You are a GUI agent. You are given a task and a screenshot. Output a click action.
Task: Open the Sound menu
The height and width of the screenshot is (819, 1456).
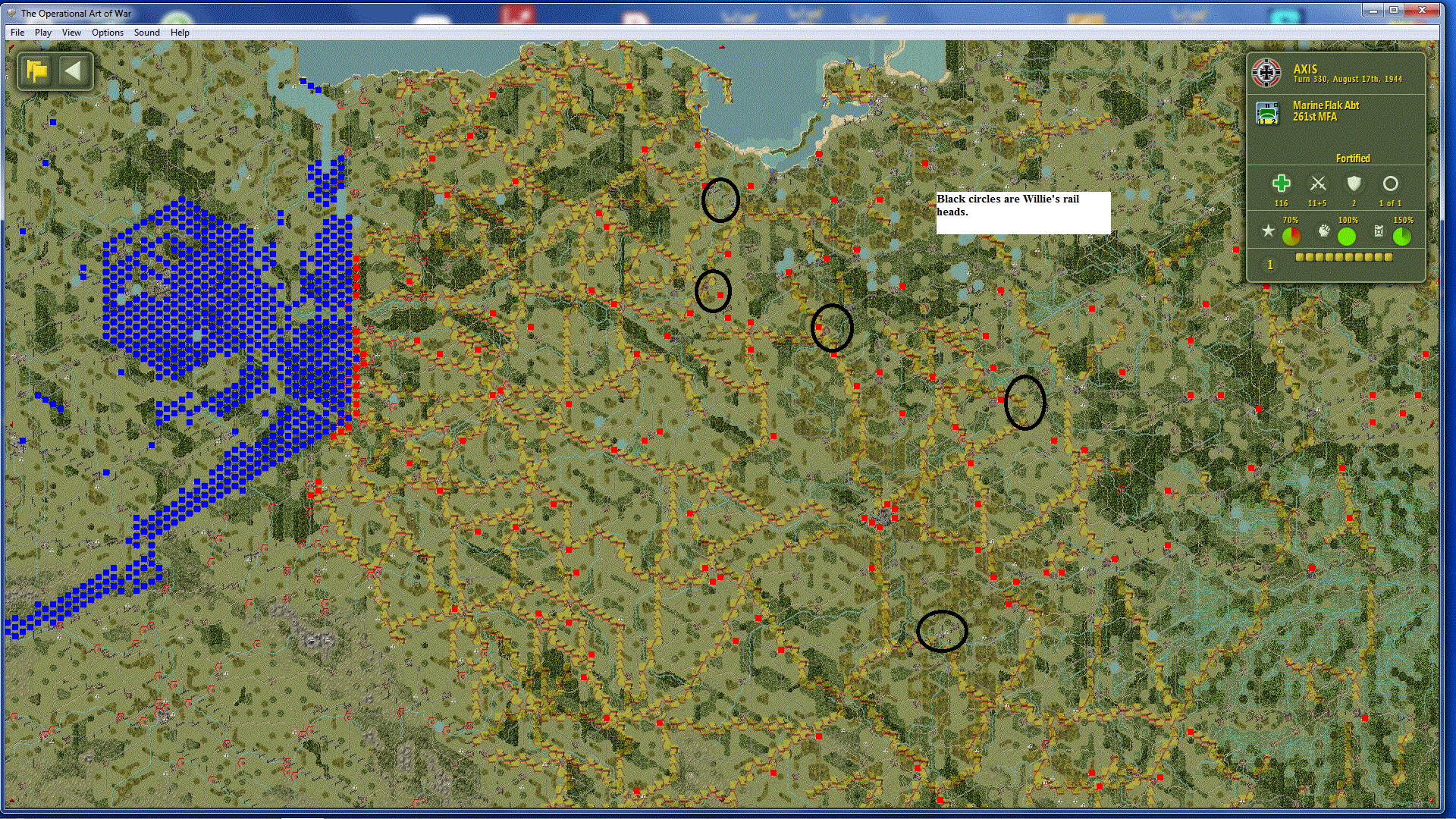[146, 33]
